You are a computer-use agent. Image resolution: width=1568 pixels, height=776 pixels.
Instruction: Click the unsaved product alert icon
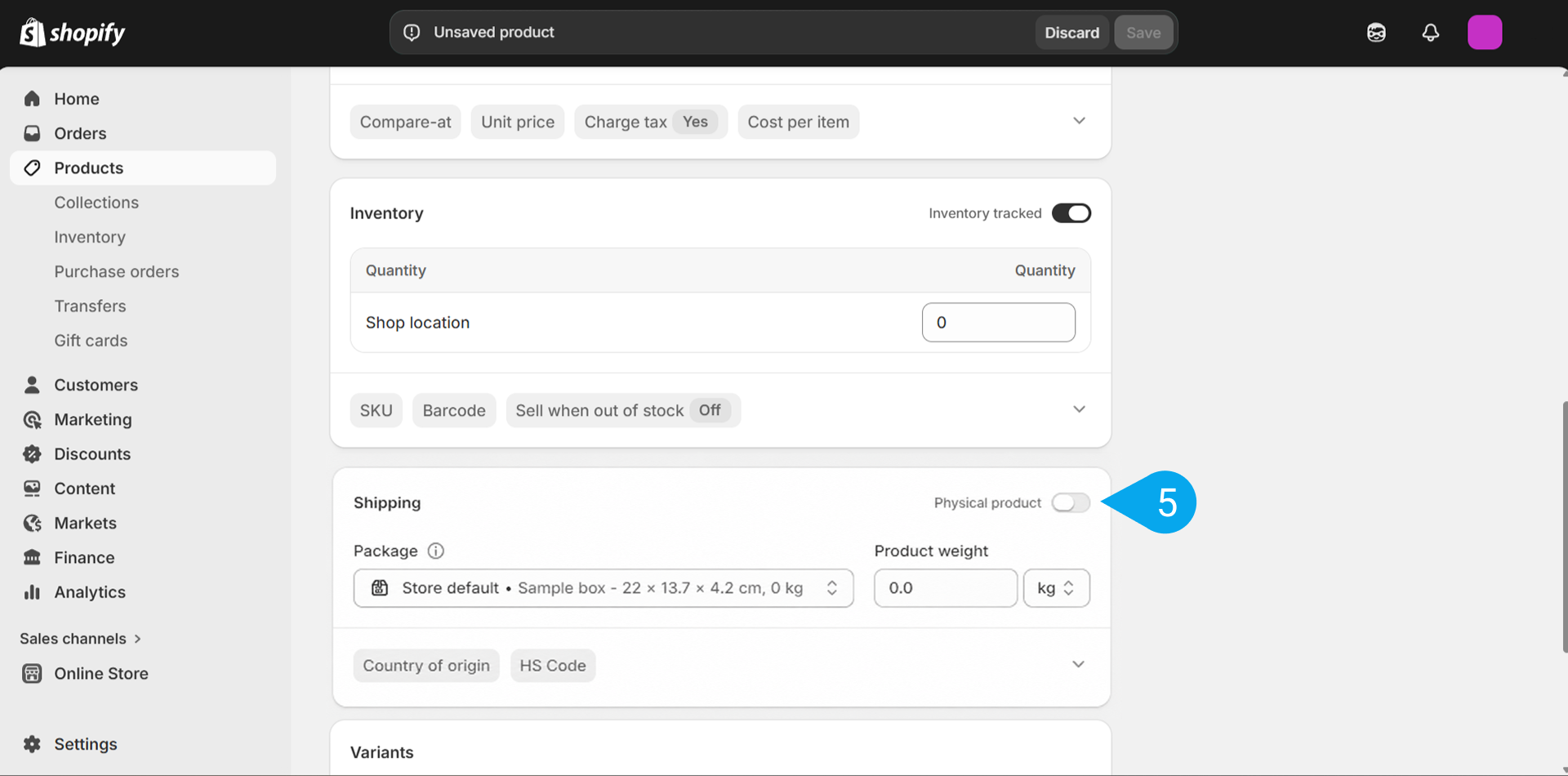(x=412, y=33)
